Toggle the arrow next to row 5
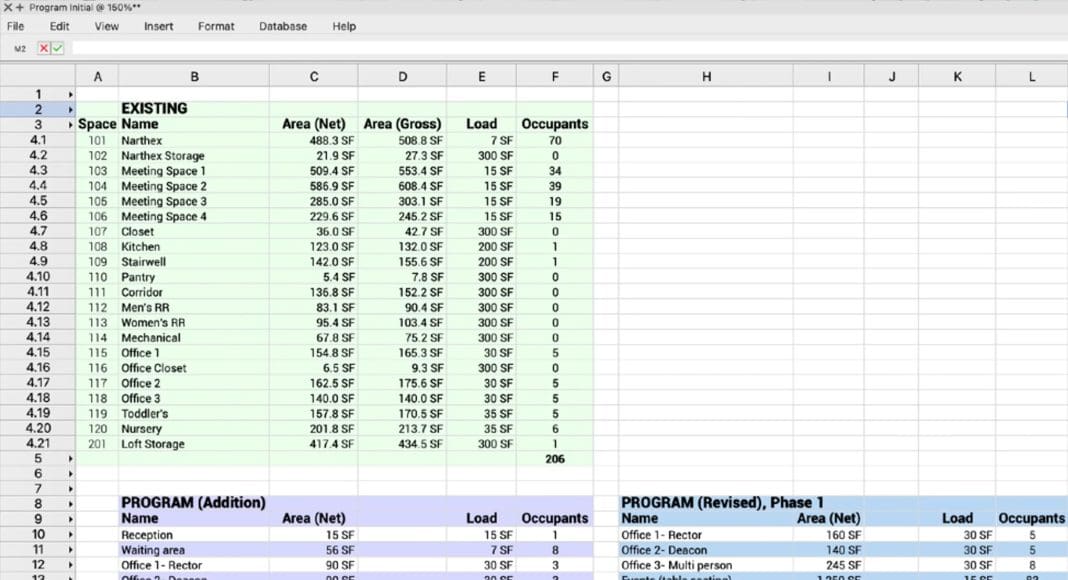The height and width of the screenshot is (580, 1068). pos(70,459)
